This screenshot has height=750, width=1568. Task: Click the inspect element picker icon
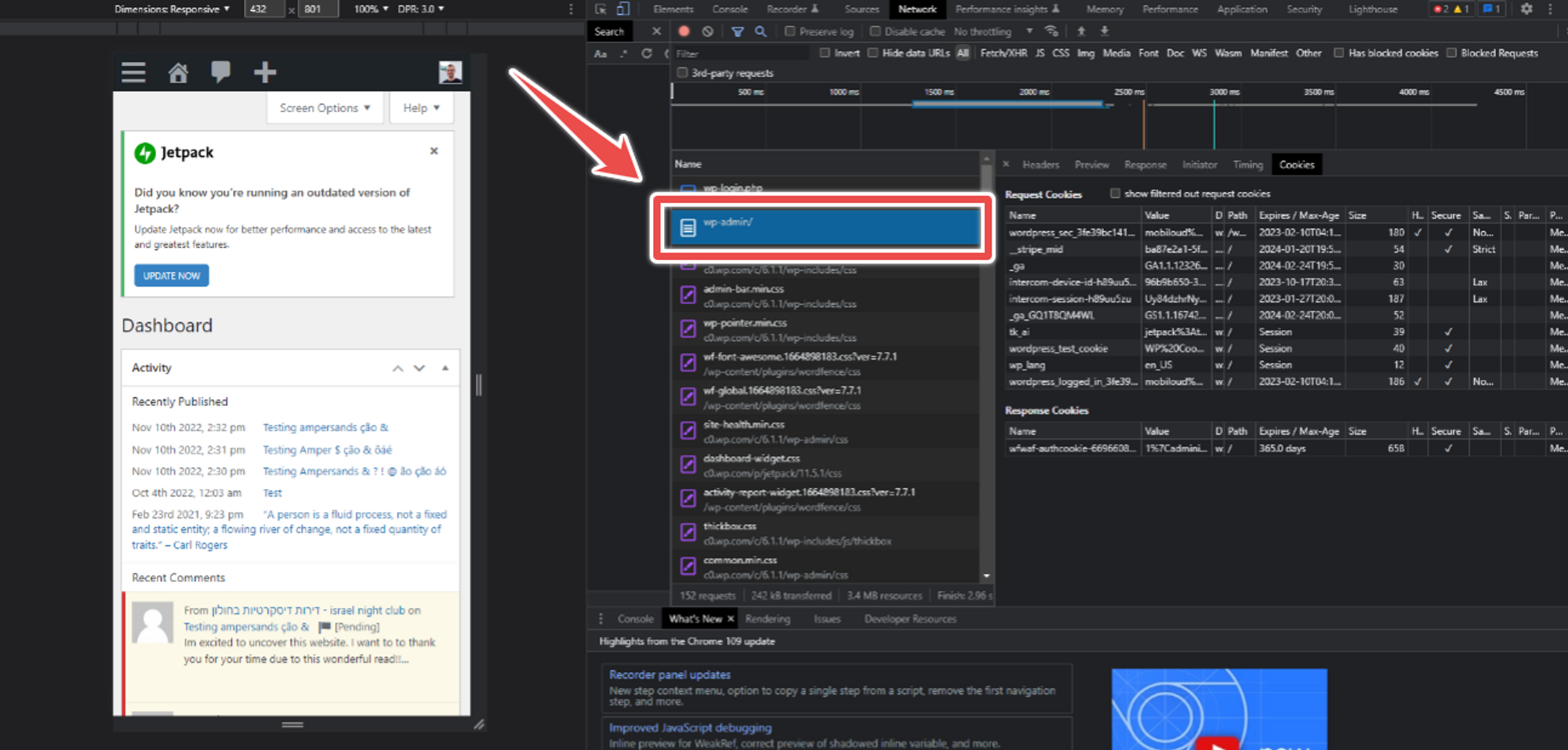tap(601, 9)
